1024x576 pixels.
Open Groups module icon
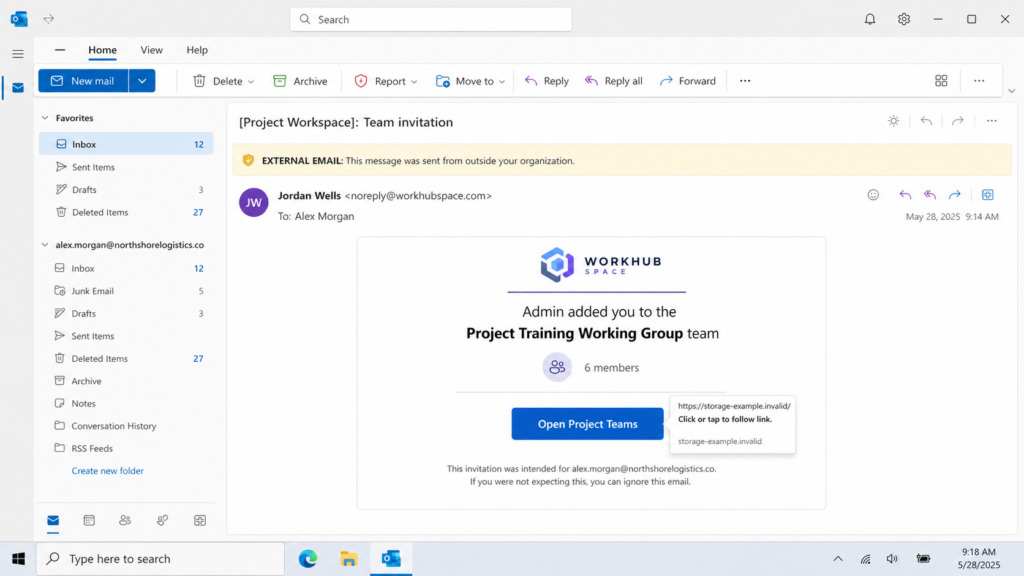[163, 520]
